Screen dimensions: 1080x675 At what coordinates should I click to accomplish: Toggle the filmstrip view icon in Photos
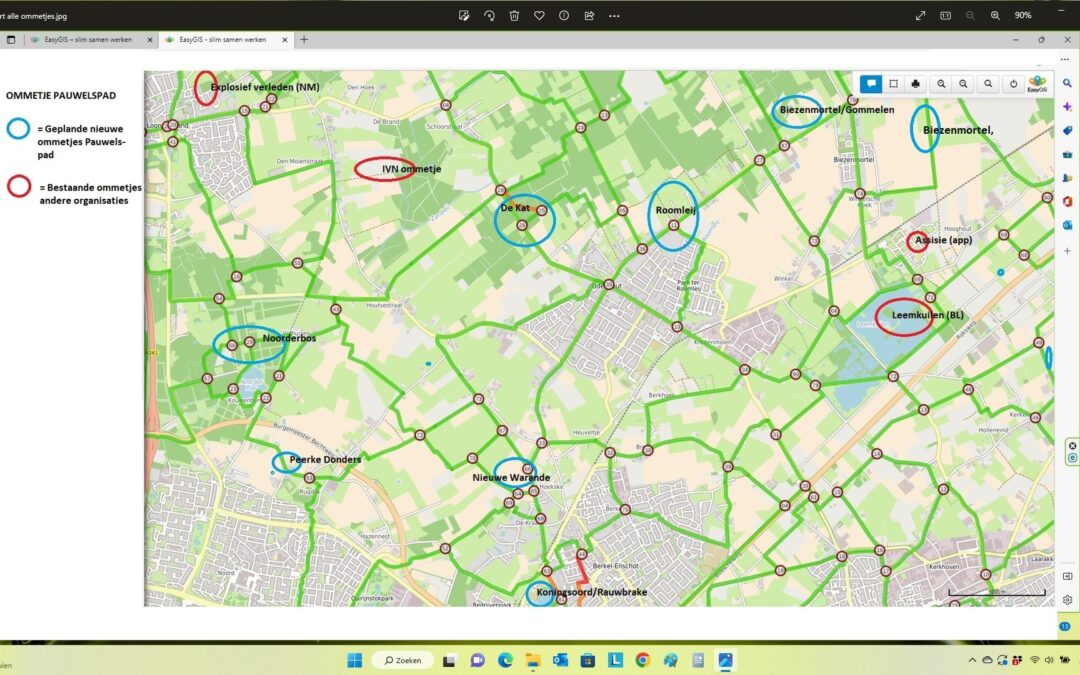click(x=946, y=15)
